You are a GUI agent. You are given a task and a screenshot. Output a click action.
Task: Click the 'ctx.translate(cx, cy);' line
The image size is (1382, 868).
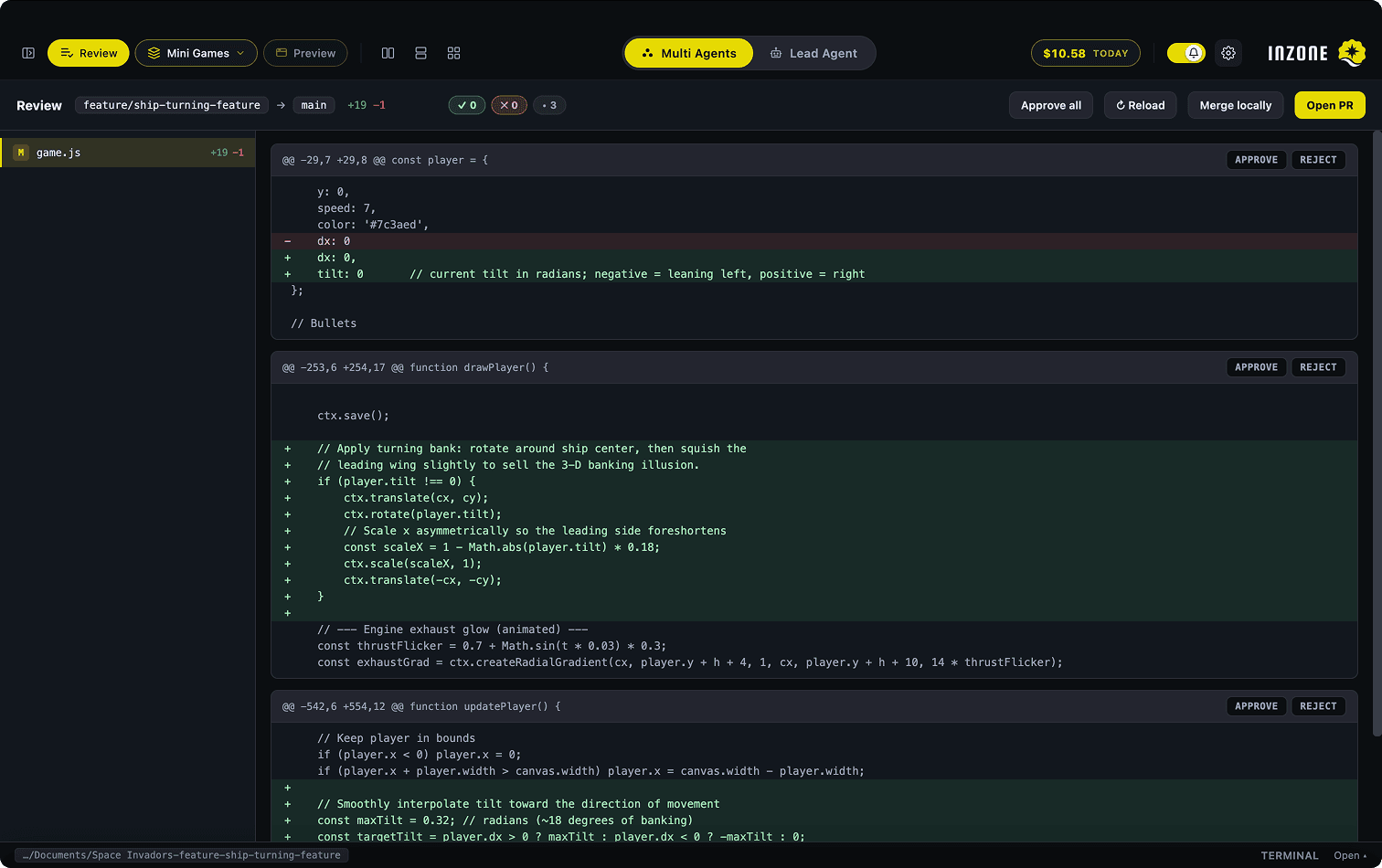pos(813,498)
